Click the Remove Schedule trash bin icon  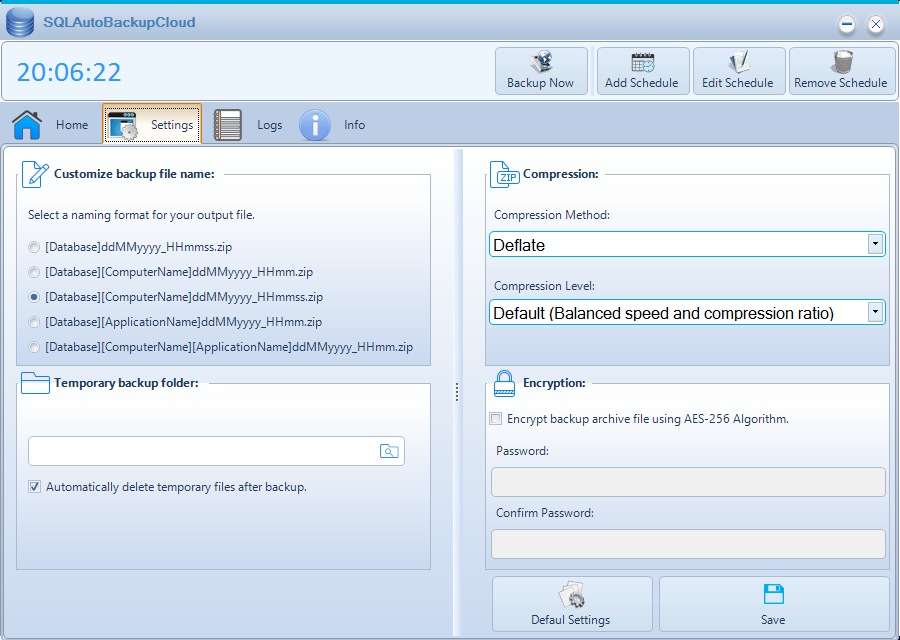pos(842,62)
